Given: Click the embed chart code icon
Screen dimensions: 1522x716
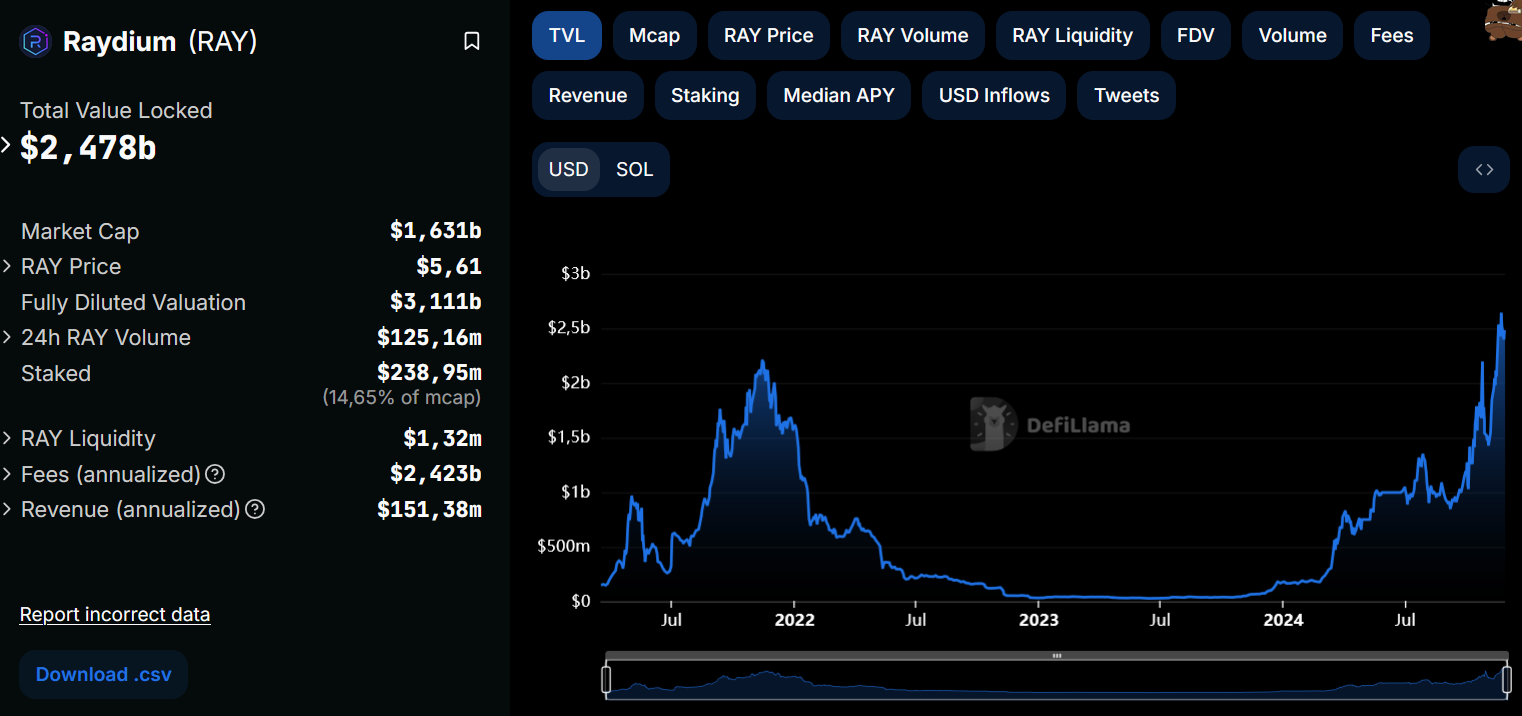Looking at the screenshot, I should [x=1483, y=169].
